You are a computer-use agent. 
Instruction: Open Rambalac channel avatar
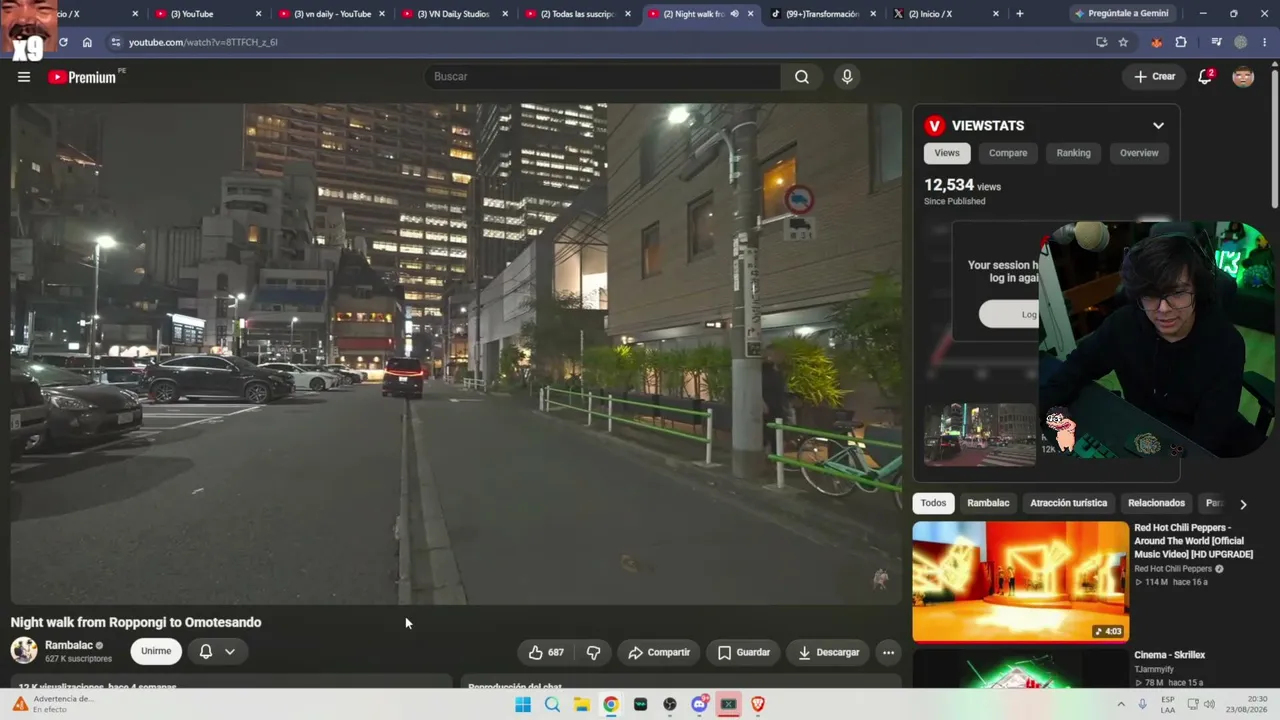24,651
